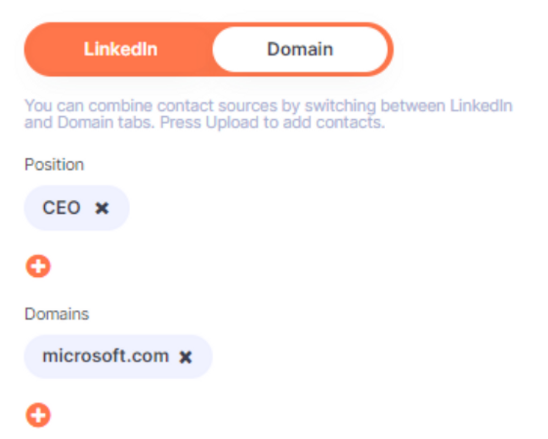This screenshot has width=548, height=439.
Task: Click the Position field label
Action: pos(54,164)
